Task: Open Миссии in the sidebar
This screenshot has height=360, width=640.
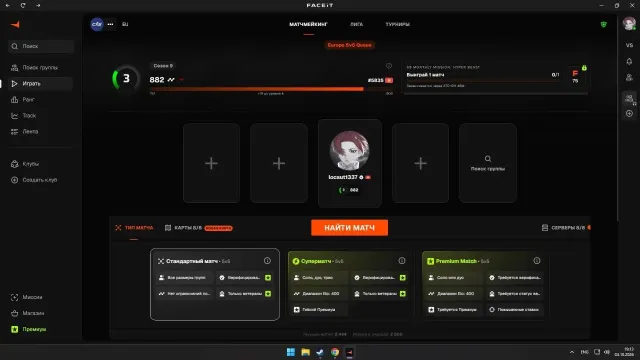Action: 40,297
